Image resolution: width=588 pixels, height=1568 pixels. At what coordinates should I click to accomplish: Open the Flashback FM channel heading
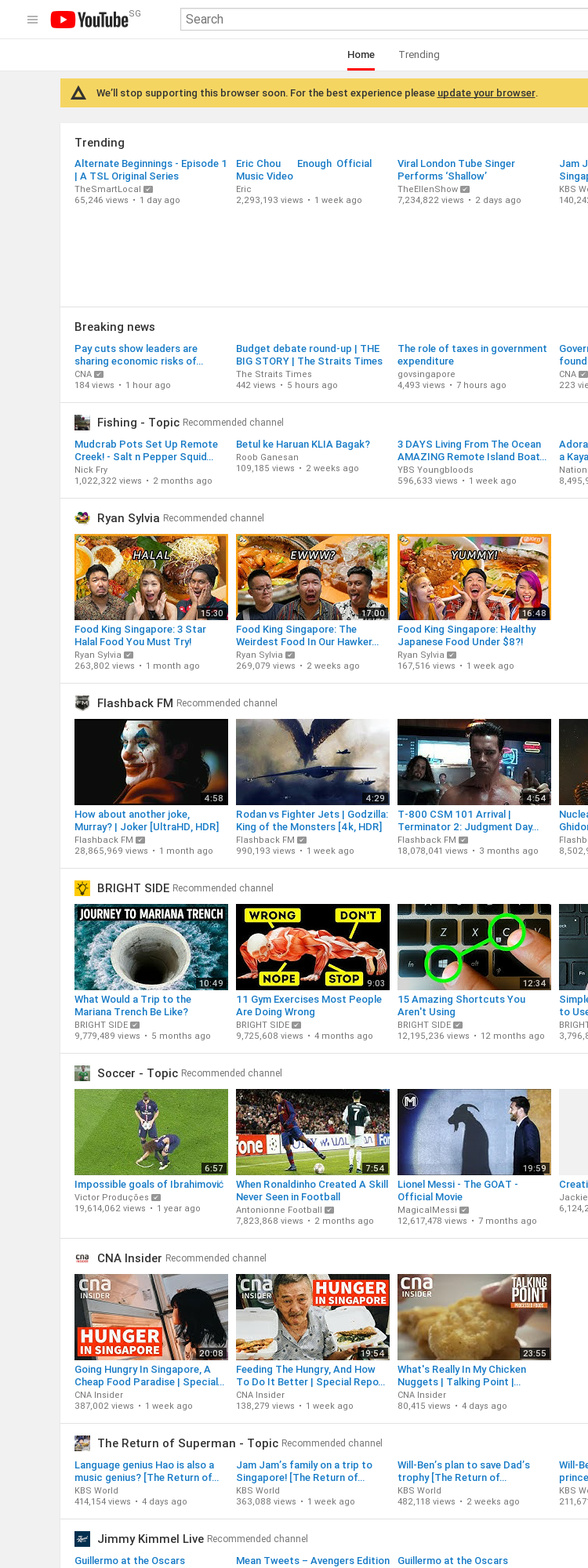tap(135, 703)
